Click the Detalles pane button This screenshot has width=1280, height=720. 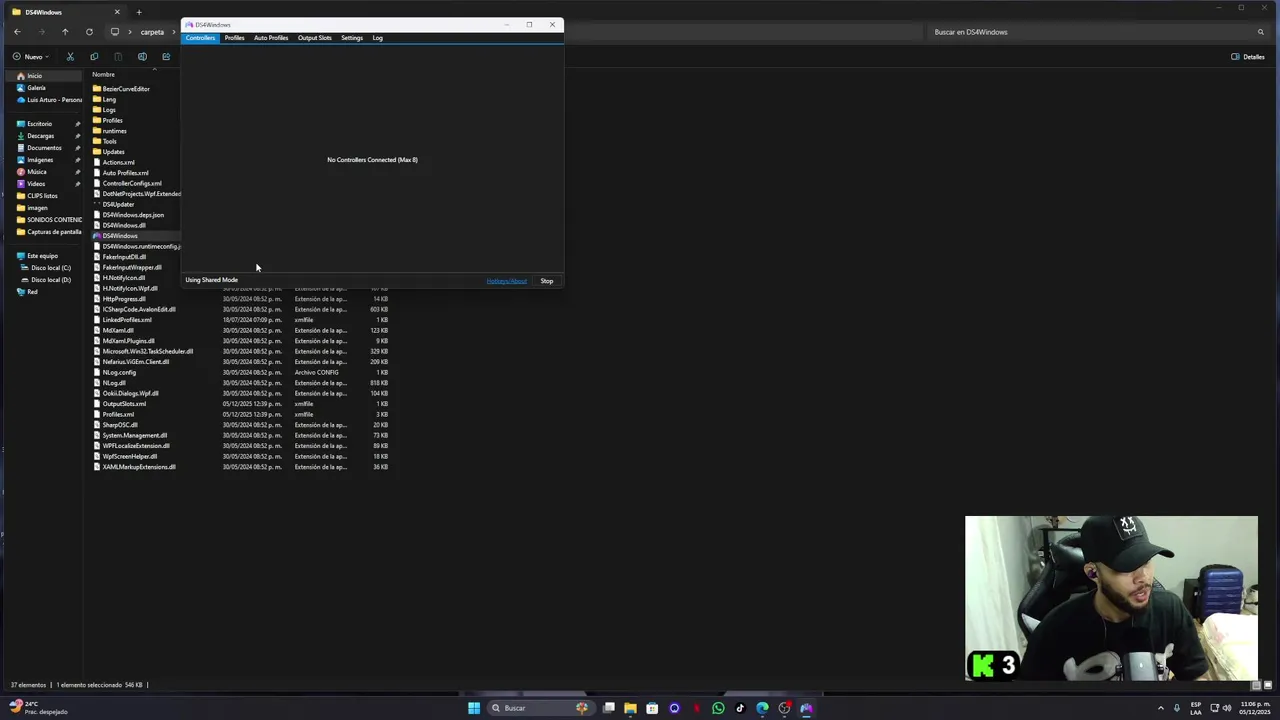point(1248,57)
